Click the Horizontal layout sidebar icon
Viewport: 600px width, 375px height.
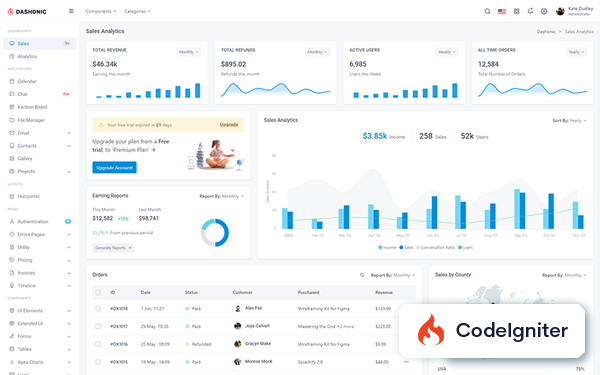11,196
